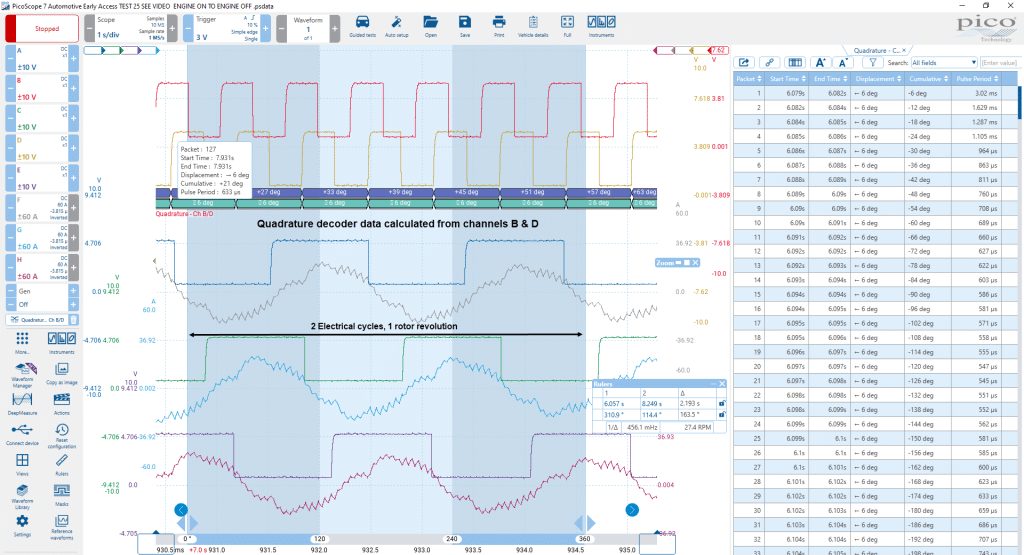Open the Masks tool
This screenshot has width=1024, height=555.
pyautogui.click(x=61, y=494)
